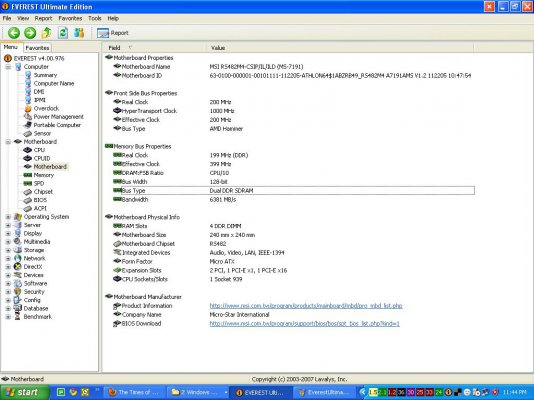The height and width of the screenshot is (400, 534).
Task: Select the Software category icon
Action: (x=18, y=284)
